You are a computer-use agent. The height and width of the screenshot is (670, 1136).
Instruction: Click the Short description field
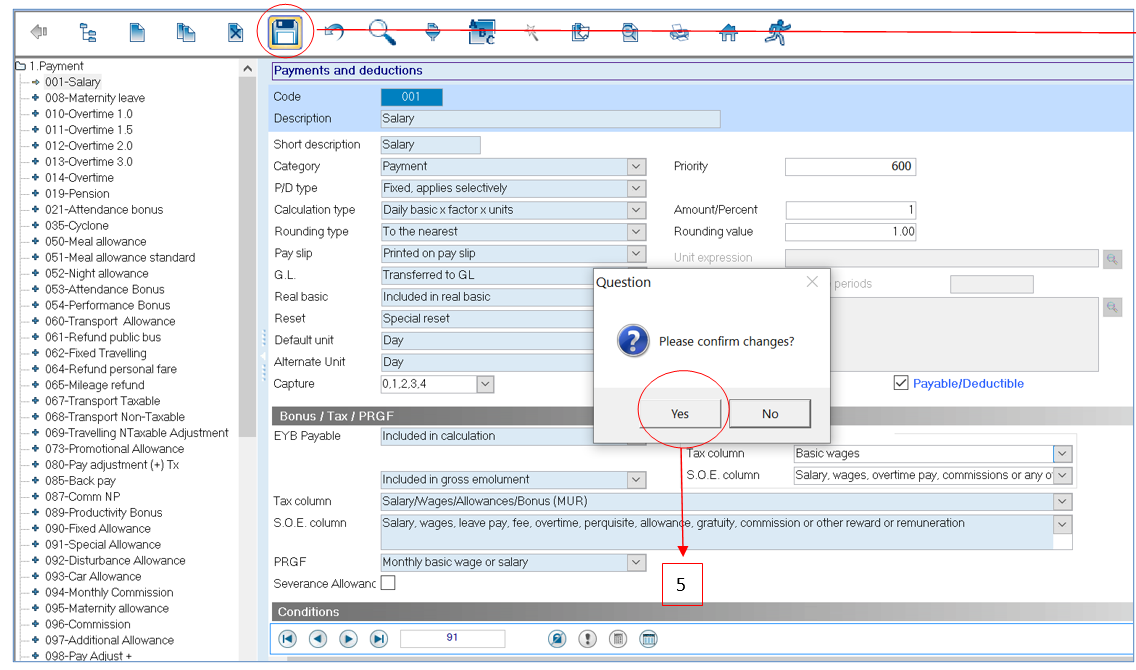pos(430,145)
